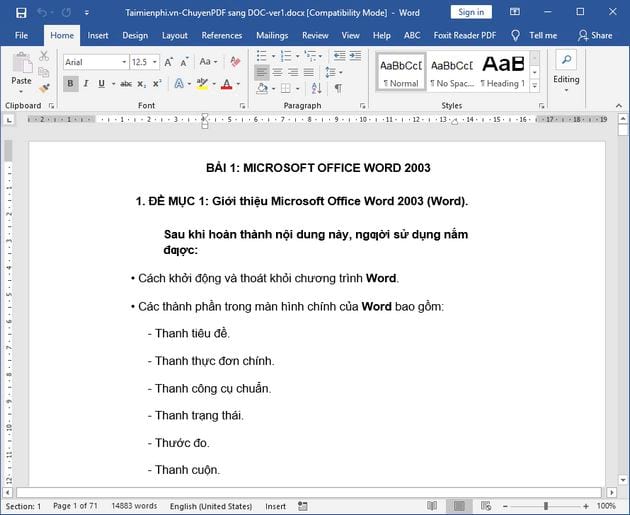Decrease the paragraph indent
This screenshot has height=515, width=630.
340,56
